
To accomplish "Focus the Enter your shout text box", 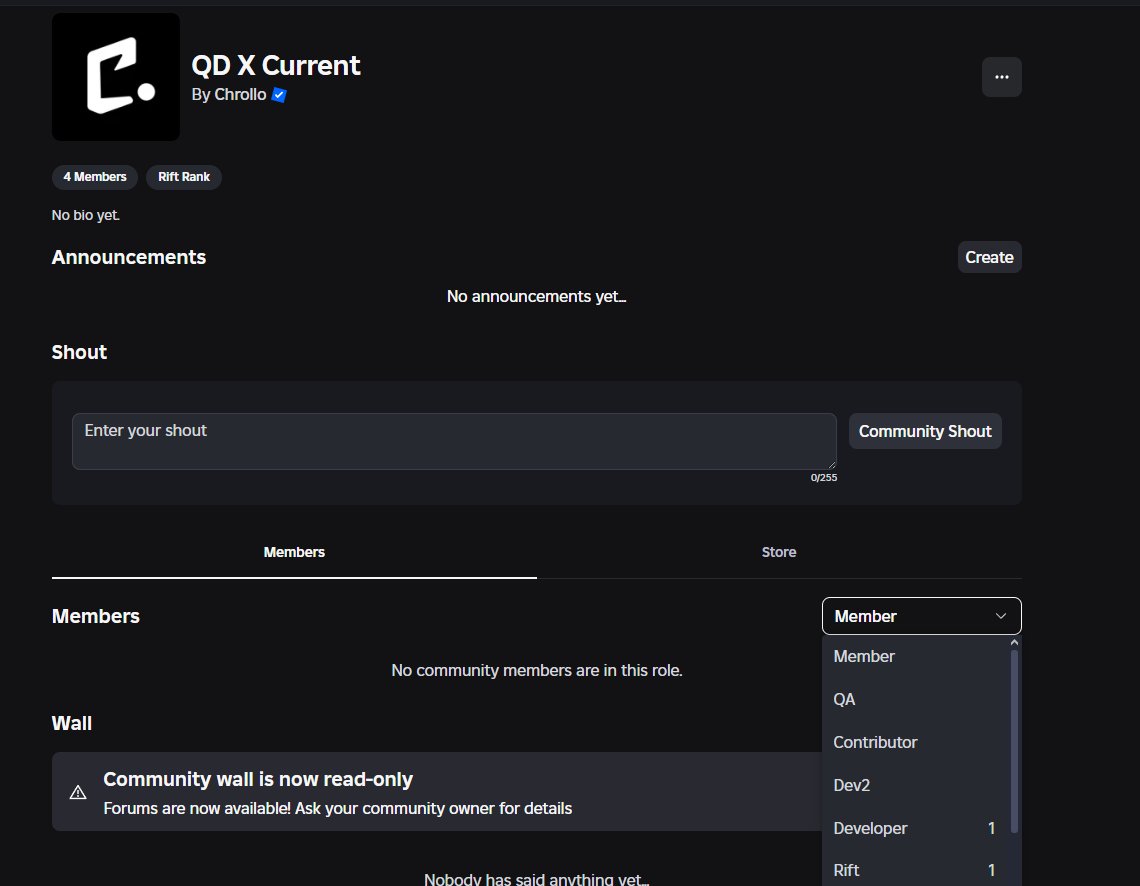I will (x=454, y=441).
